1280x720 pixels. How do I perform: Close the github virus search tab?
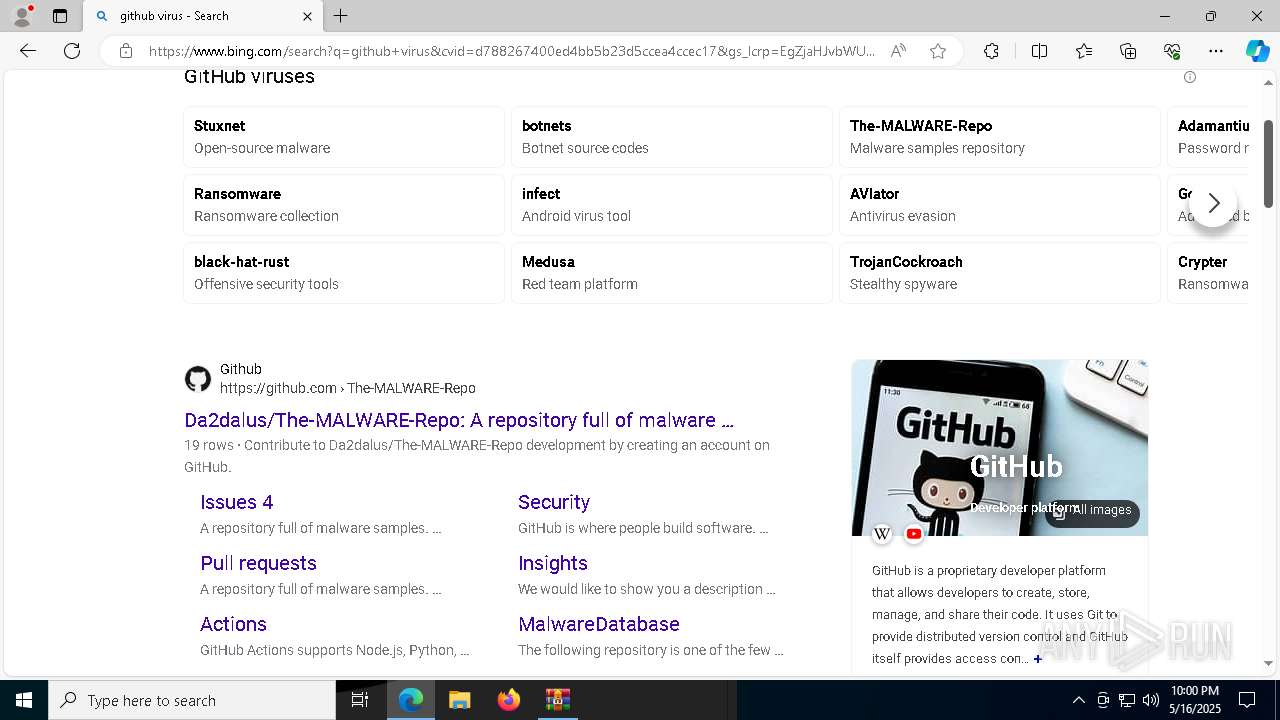pyautogui.click(x=307, y=16)
